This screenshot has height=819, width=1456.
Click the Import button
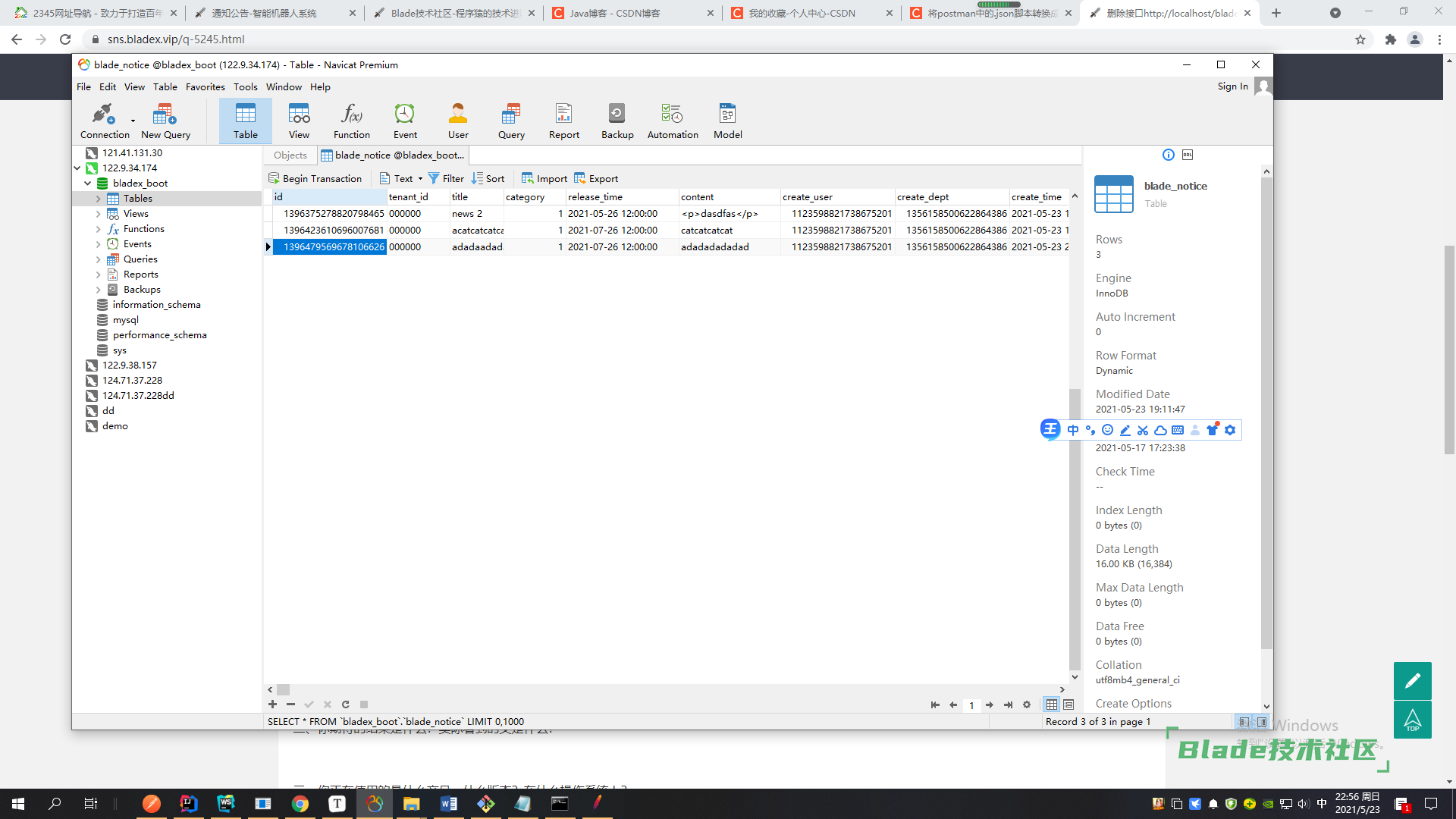(x=544, y=179)
